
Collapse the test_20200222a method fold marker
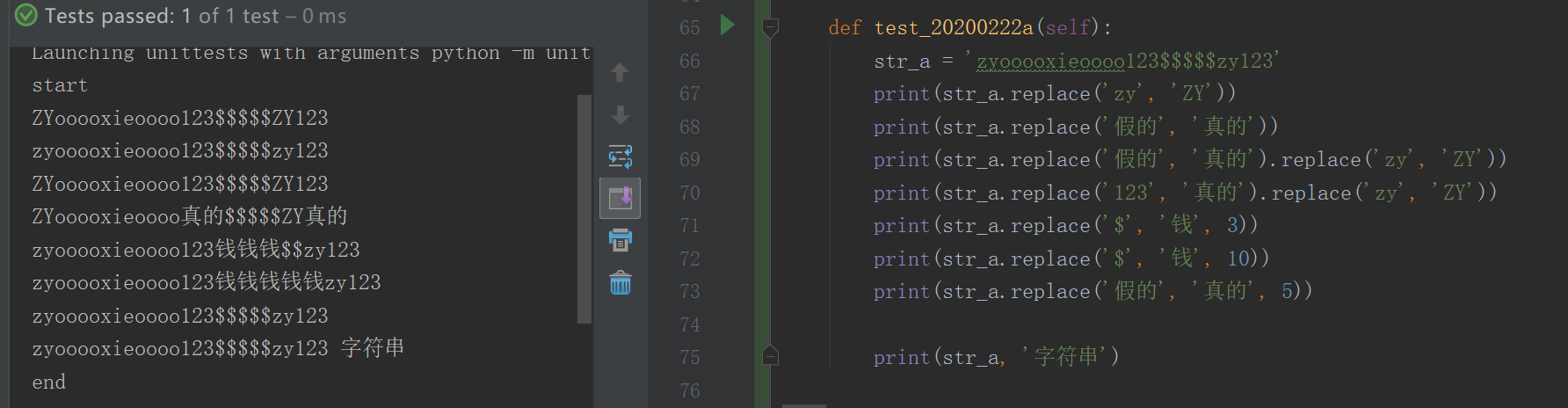(x=770, y=29)
